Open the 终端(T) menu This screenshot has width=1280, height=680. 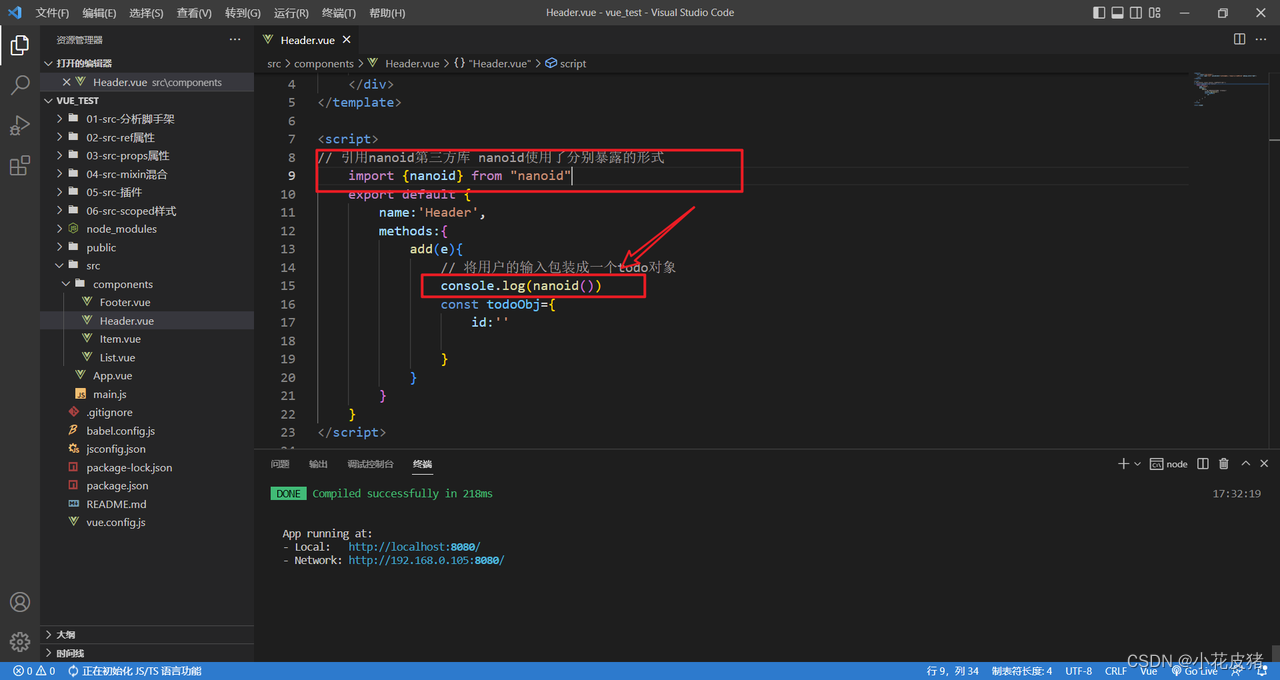(339, 13)
